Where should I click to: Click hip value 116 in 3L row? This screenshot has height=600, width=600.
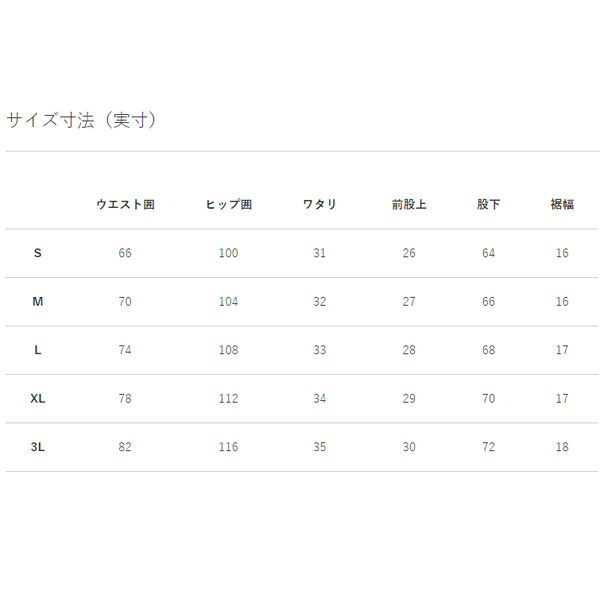point(228,447)
